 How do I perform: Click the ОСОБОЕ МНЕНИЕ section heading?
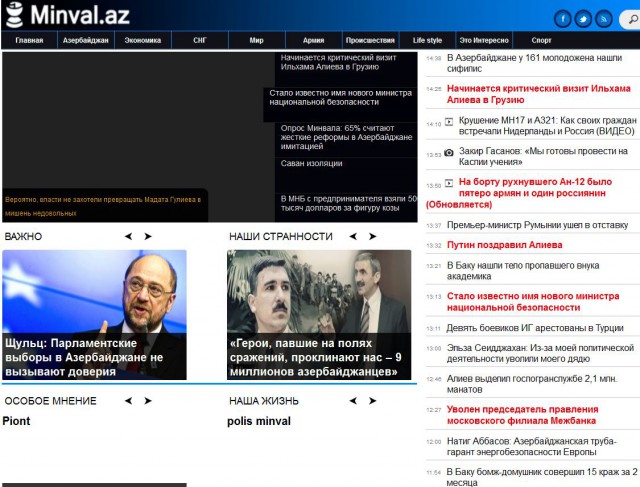pos(51,401)
